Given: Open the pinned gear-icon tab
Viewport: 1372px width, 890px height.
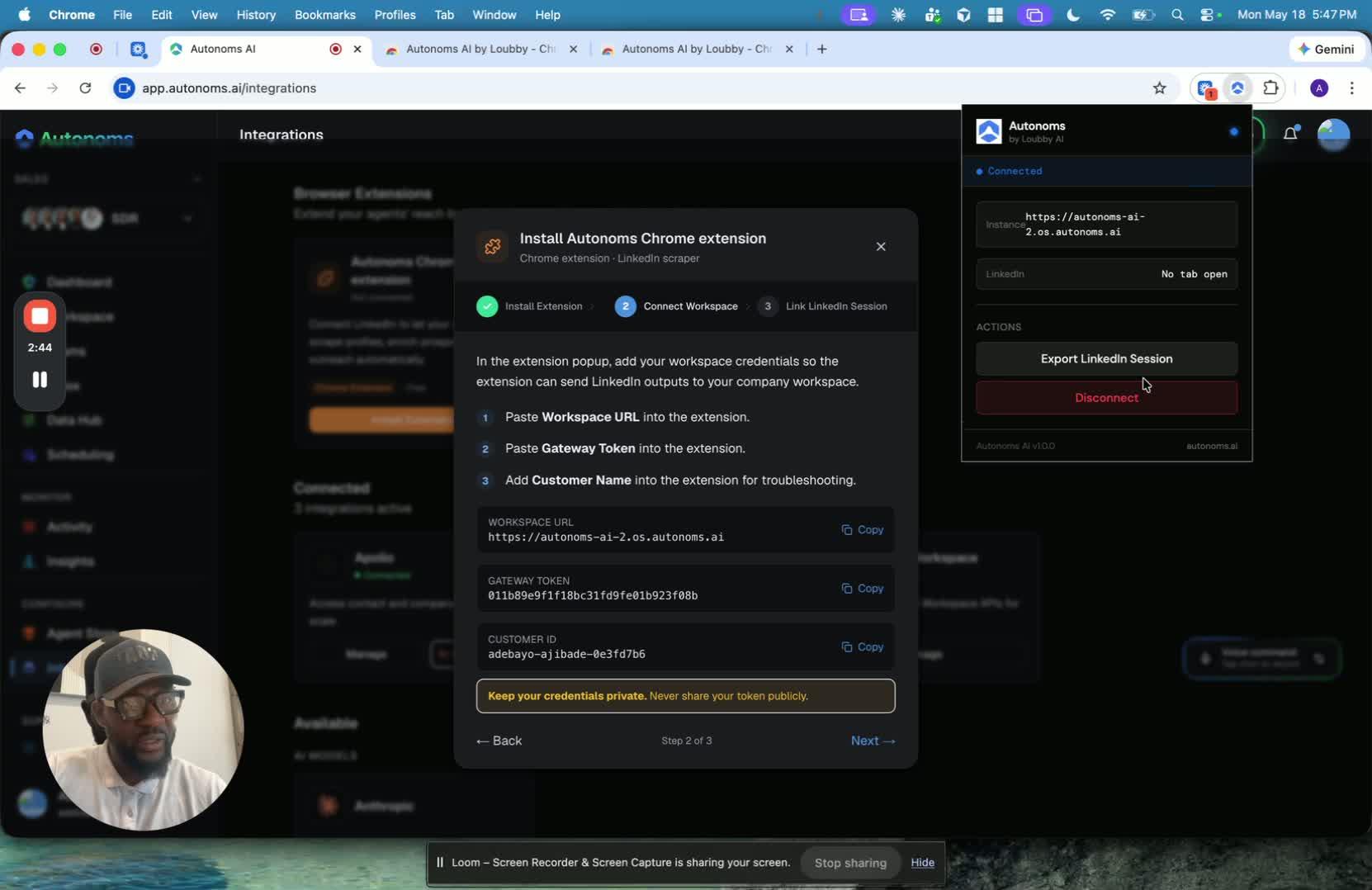Looking at the screenshot, I should click(138, 49).
